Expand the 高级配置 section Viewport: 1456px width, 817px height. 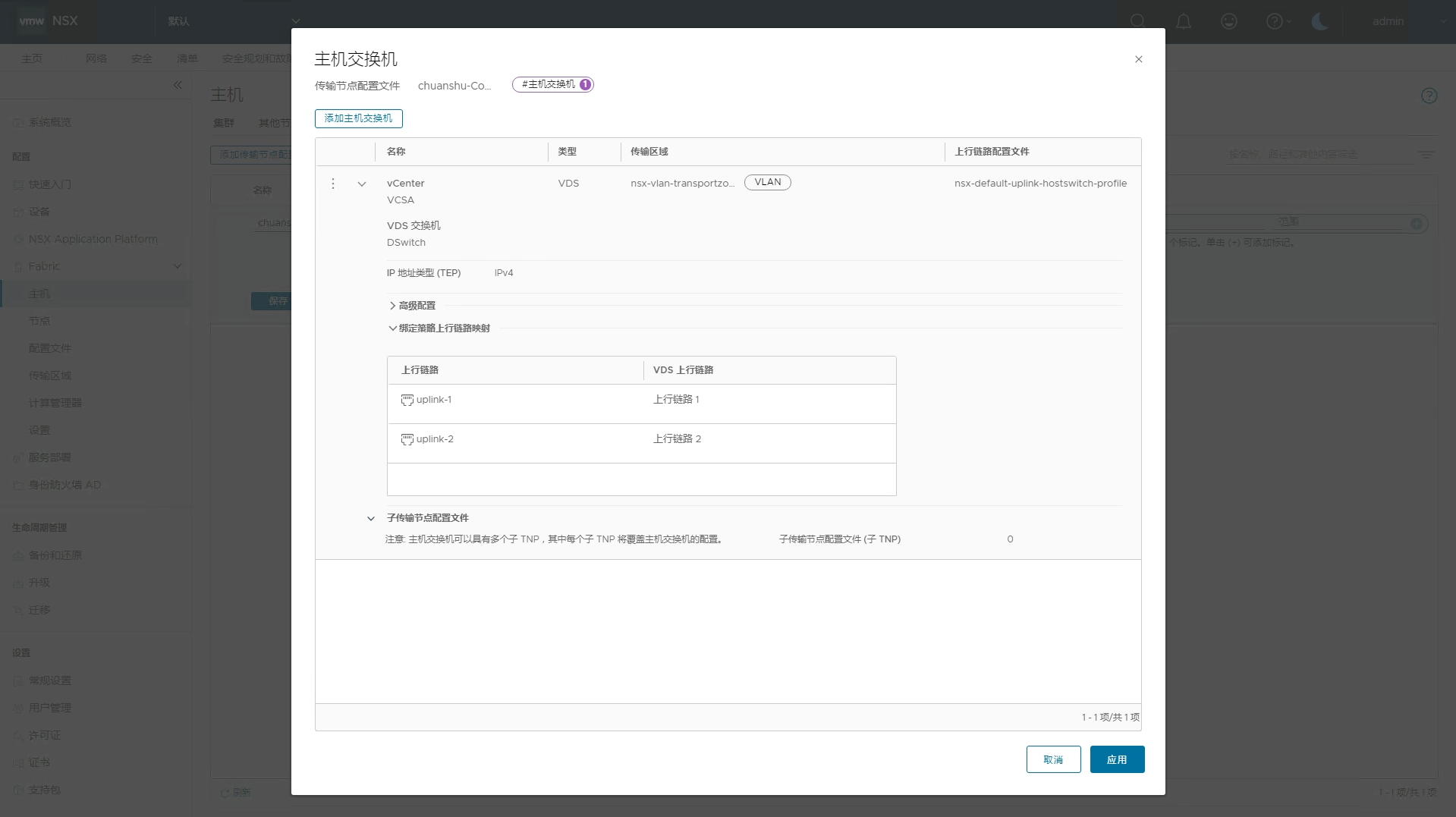point(392,306)
